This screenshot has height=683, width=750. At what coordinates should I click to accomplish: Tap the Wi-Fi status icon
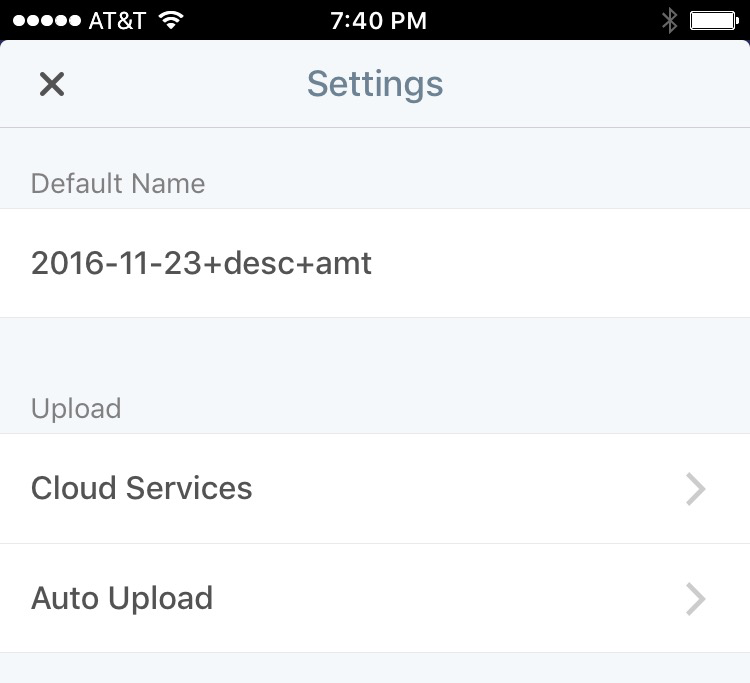coord(172,20)
